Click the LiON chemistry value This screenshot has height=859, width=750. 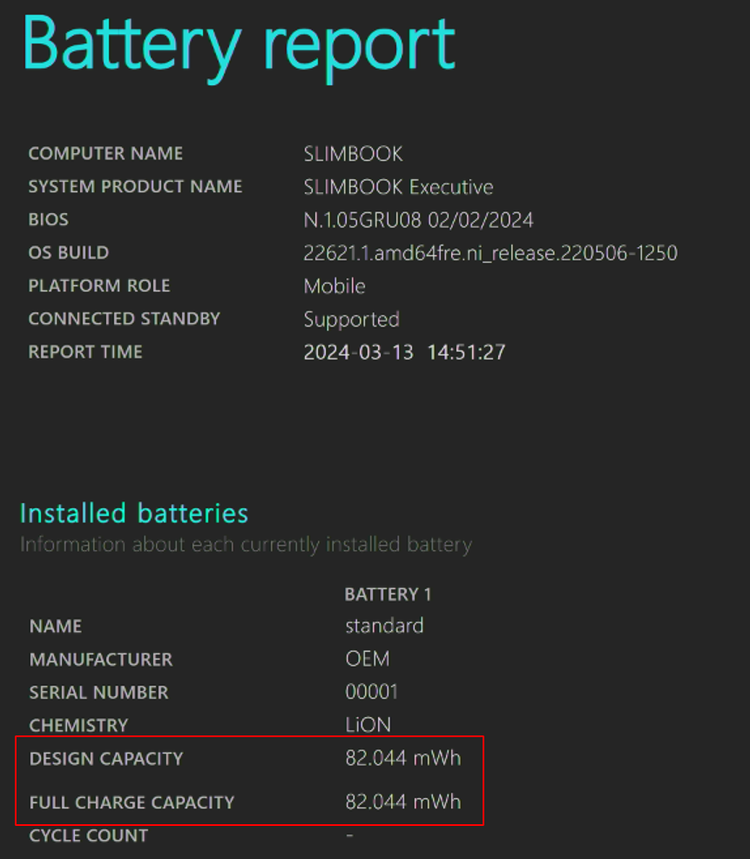368,725
